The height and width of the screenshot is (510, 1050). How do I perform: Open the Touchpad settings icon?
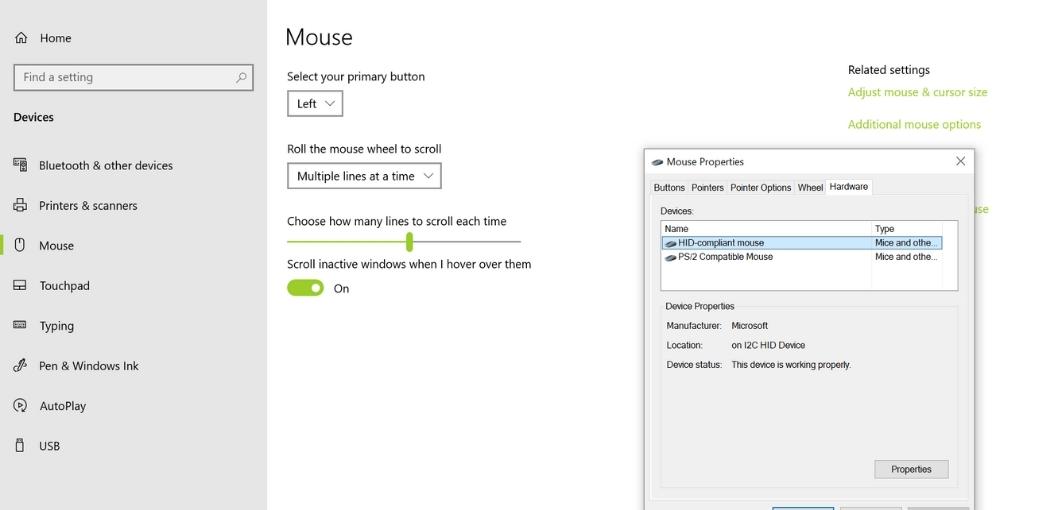pos(20,285)
